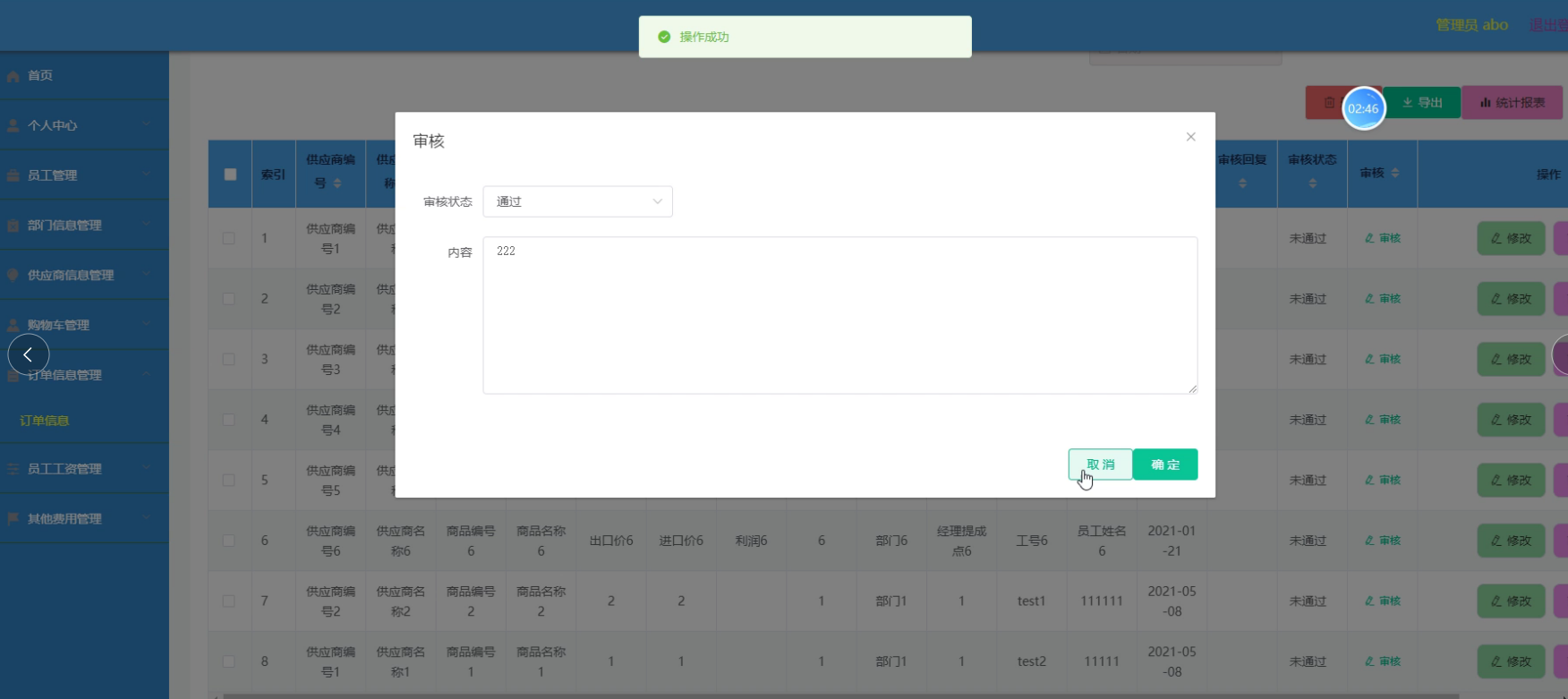Sort by the 审核 column arrows
The image size is (1568, 699).
tap(1395, 173)
